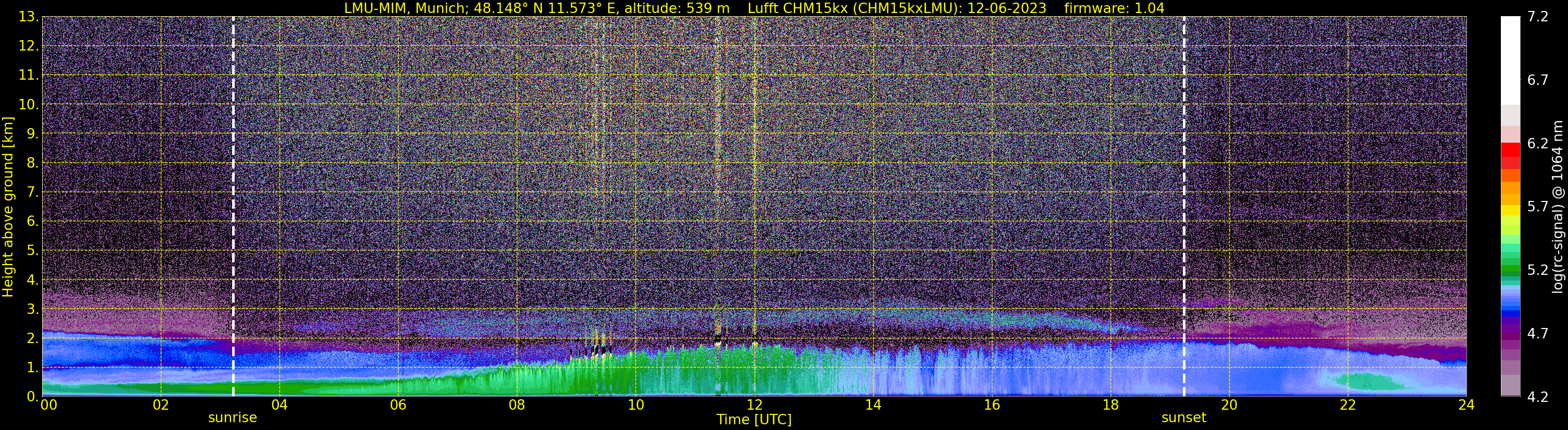Click the time tick label 12
This screenshot has height=430, width=1568.
(x=754, y=405)
